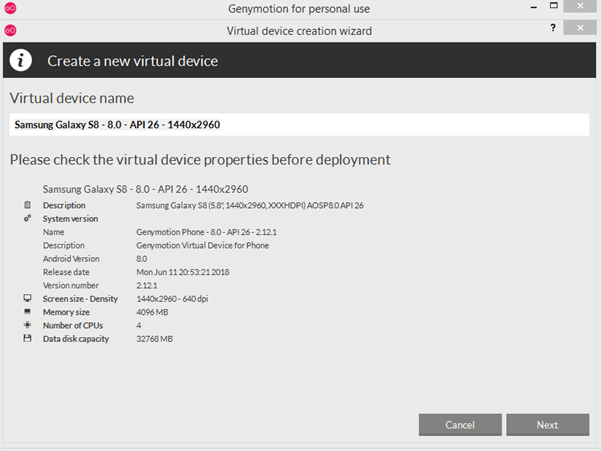
Task: Click the Next button
Action: (x=547, y=425)
